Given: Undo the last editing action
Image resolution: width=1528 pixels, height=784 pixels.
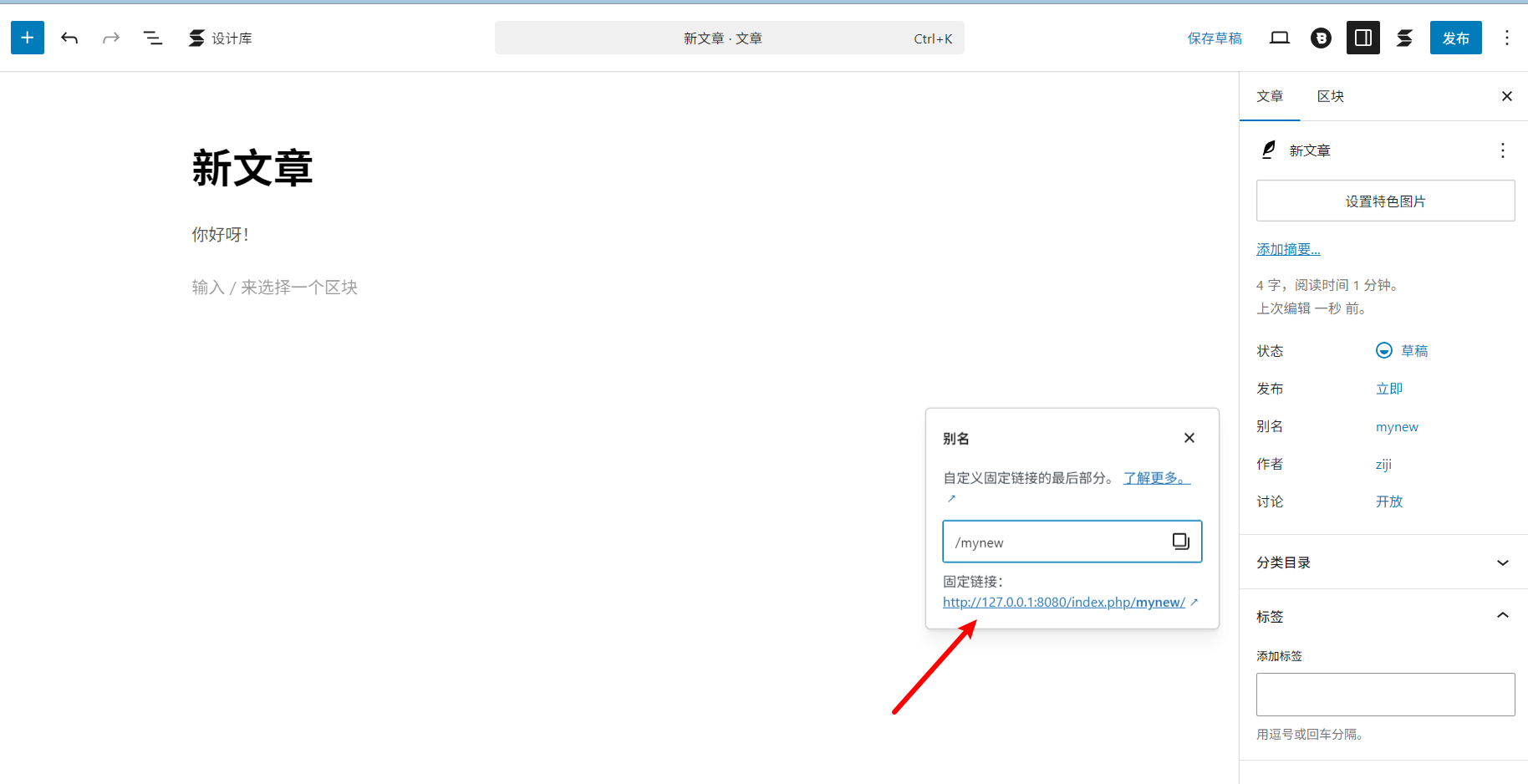Looking at the screenshot, I should (69, 38).
